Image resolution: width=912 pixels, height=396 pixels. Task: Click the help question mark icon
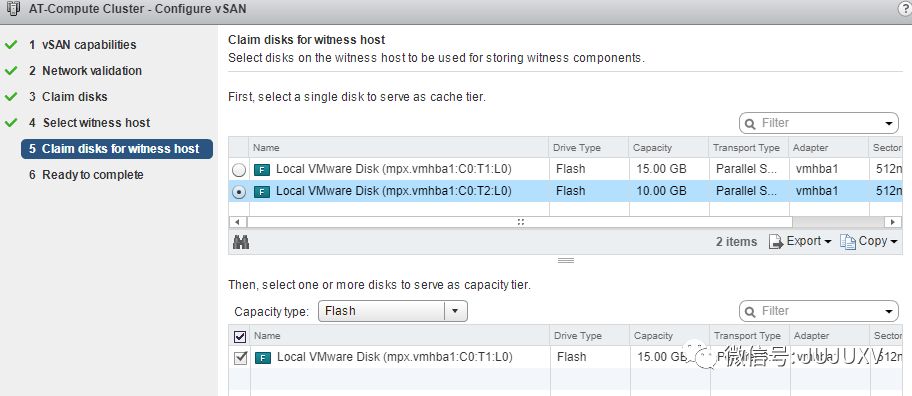905,9
